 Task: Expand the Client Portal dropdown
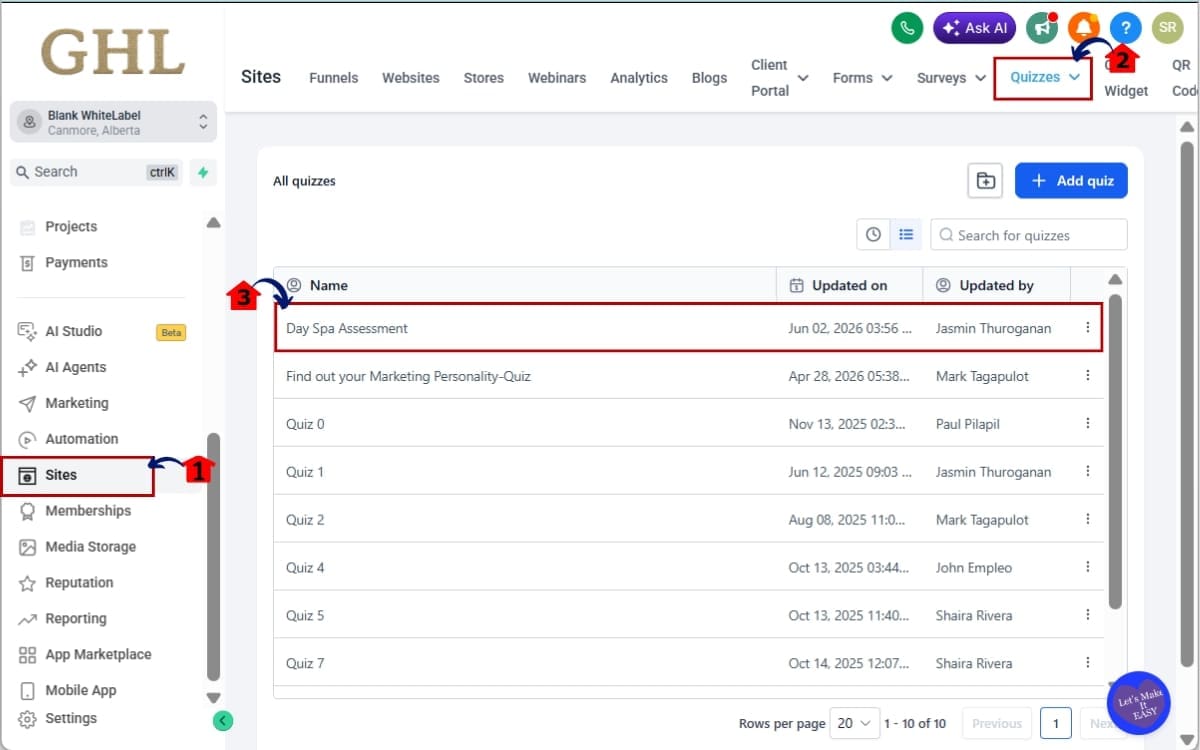pos(779,78)
